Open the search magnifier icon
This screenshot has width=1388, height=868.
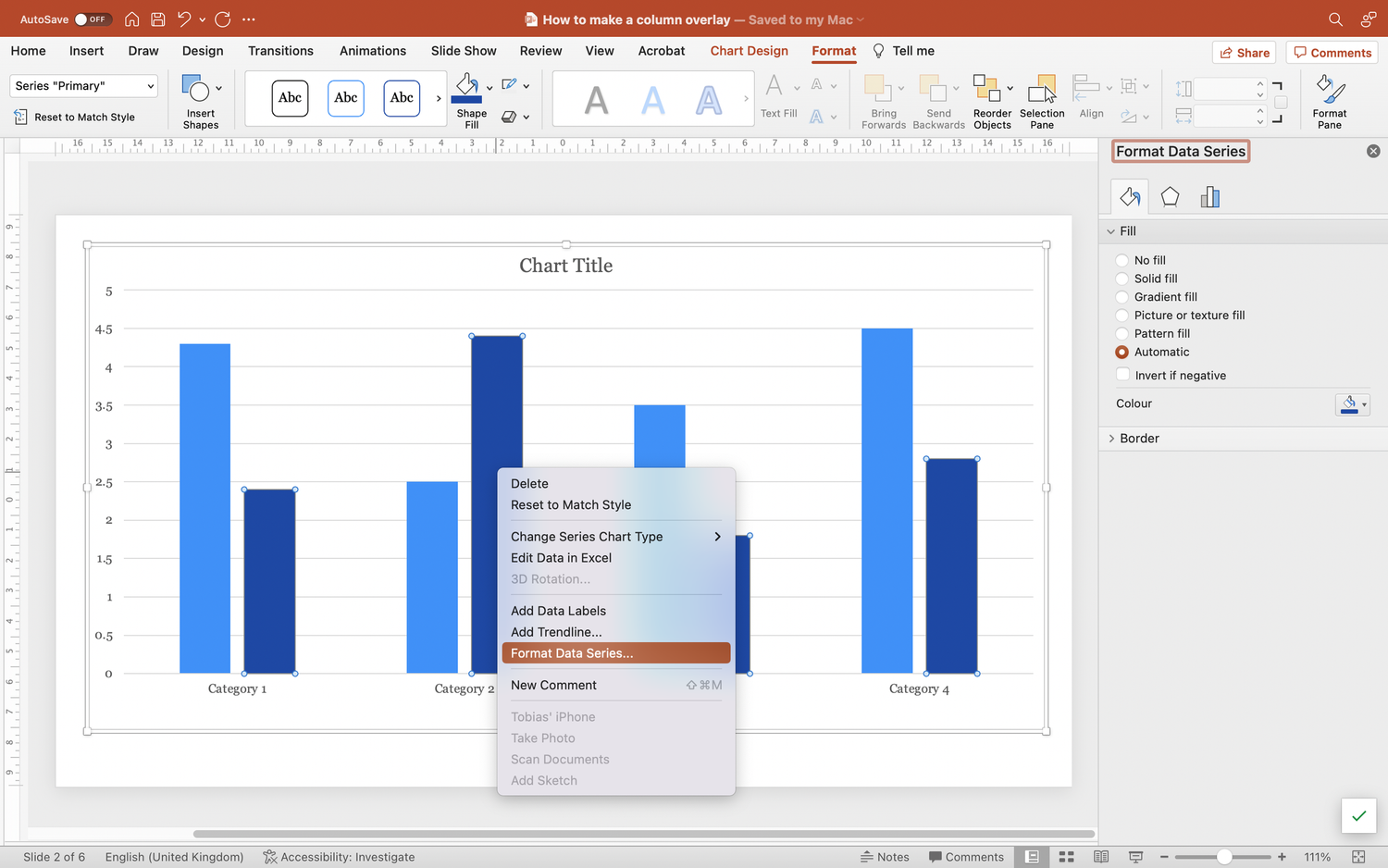(x=1335, y=19)
